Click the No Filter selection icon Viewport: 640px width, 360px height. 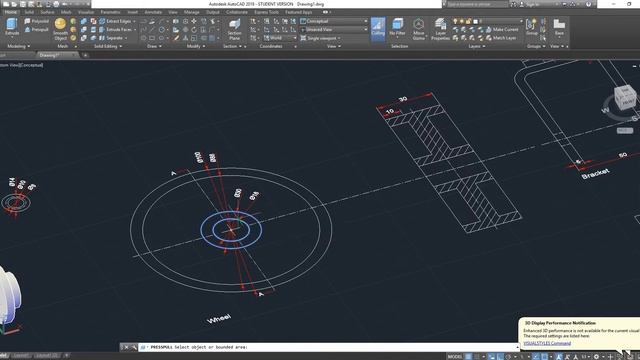tap(397, 27)
